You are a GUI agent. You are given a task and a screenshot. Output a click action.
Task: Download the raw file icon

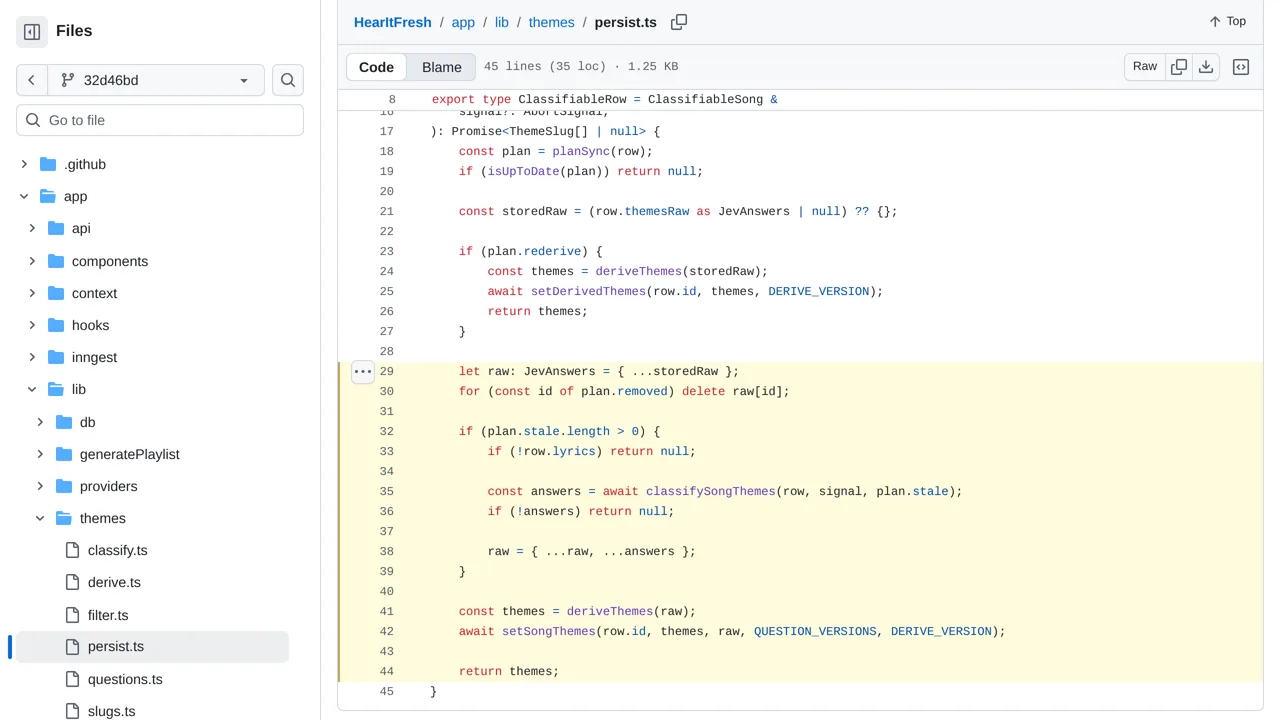point(1206,67)
